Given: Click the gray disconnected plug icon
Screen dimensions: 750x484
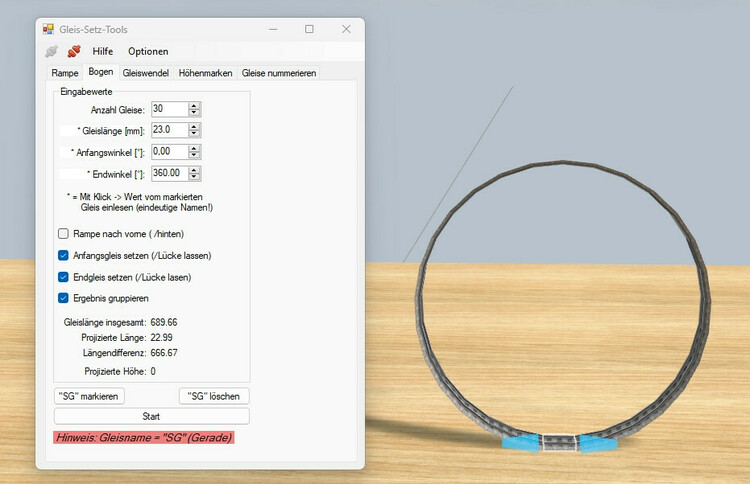Looking at the screenshot, I should (51, 51).
